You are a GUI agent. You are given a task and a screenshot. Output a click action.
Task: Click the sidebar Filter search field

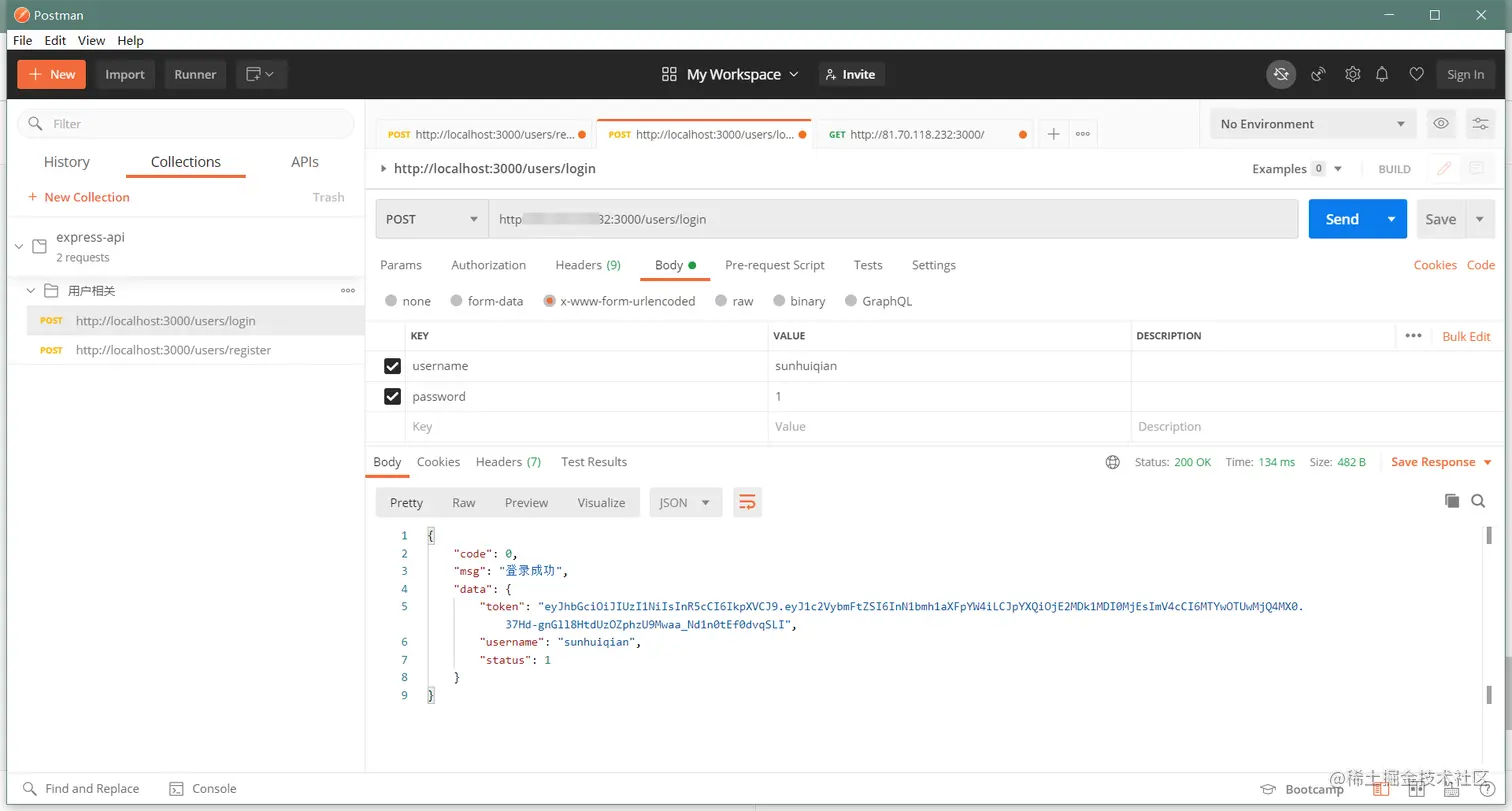[186, 124]
